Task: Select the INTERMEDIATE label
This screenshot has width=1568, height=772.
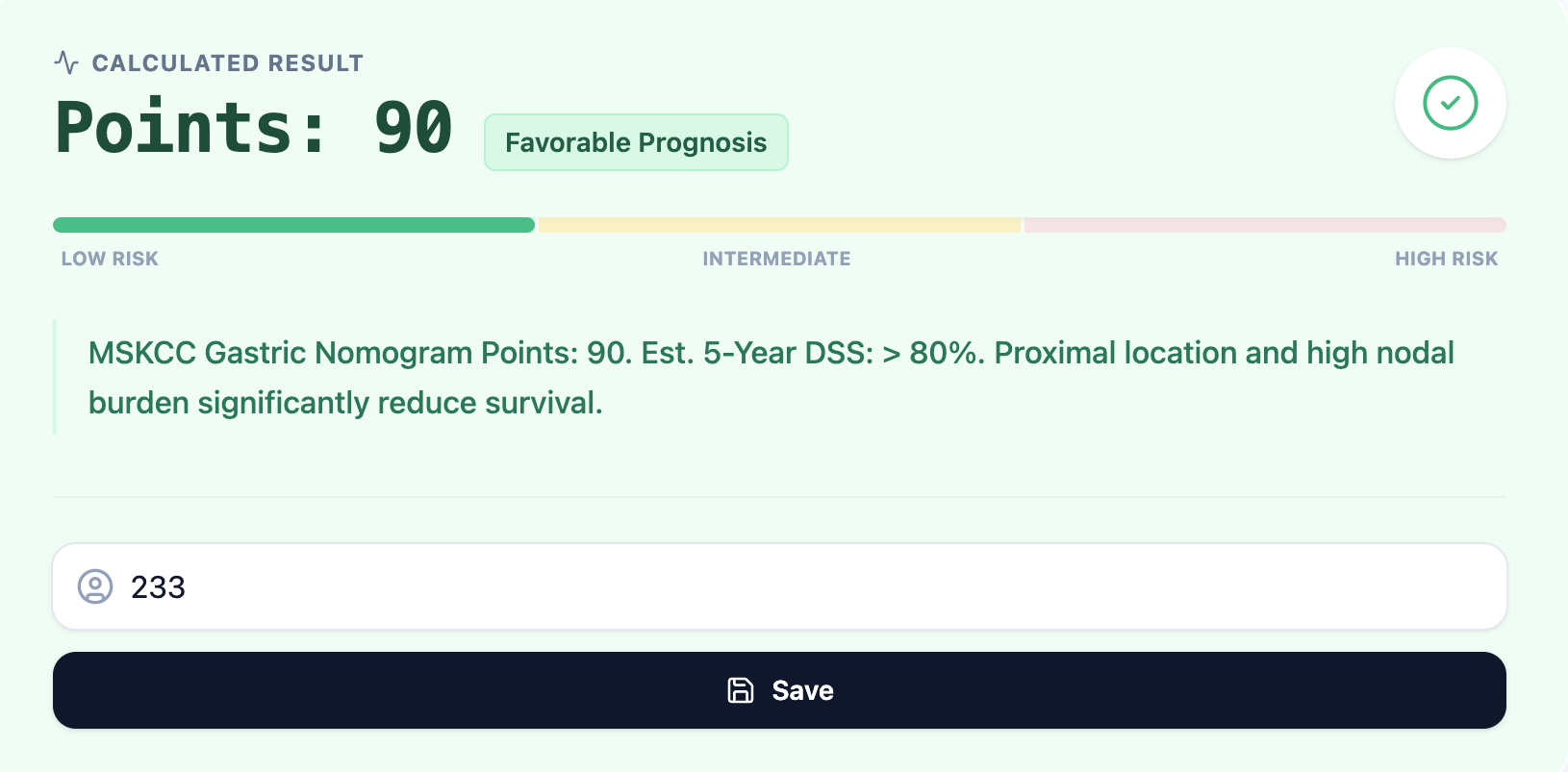Action: coord(776,258)
